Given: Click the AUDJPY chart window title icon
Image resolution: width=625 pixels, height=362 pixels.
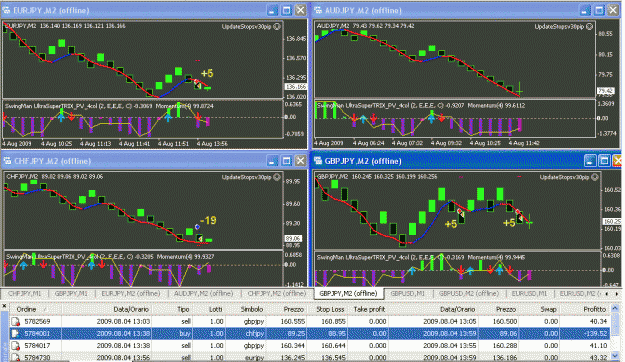Looking at the screenshot, I should tap(318, 10).
